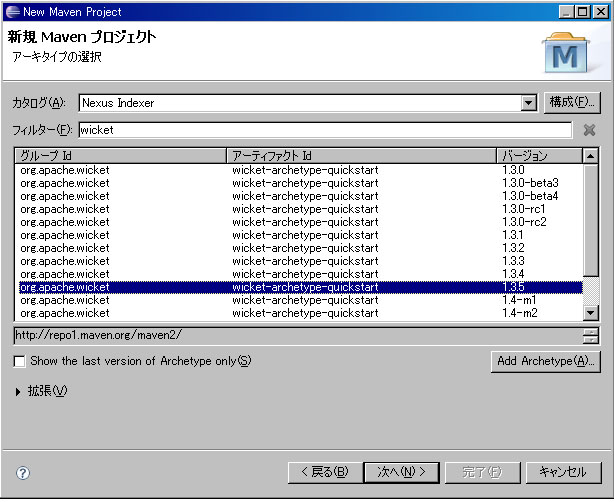614x502 pixels.
Task: Close the New Maven Project dialog
Action: [x=600, y=12]
